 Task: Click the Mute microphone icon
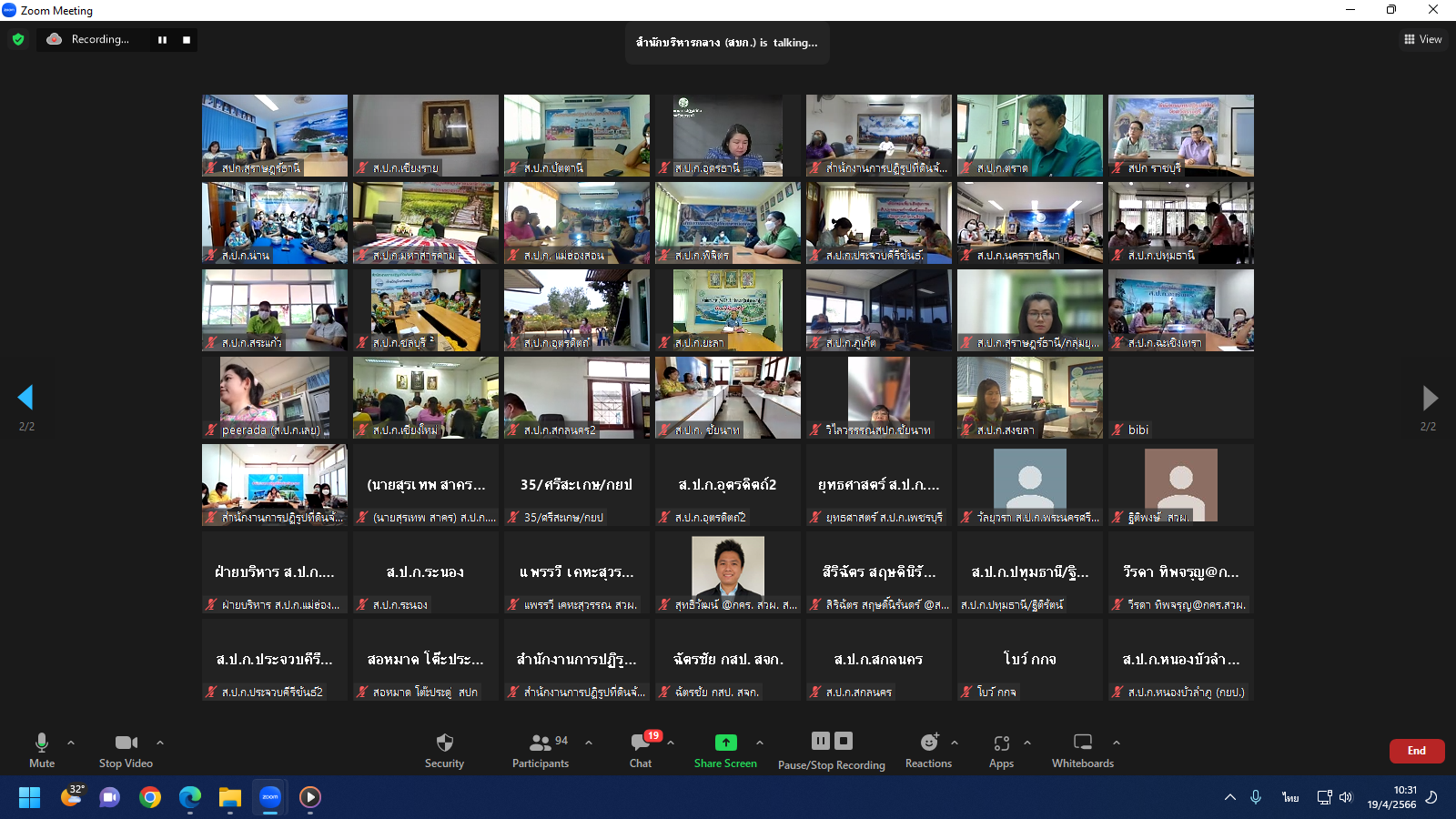[x=41, y=743]
